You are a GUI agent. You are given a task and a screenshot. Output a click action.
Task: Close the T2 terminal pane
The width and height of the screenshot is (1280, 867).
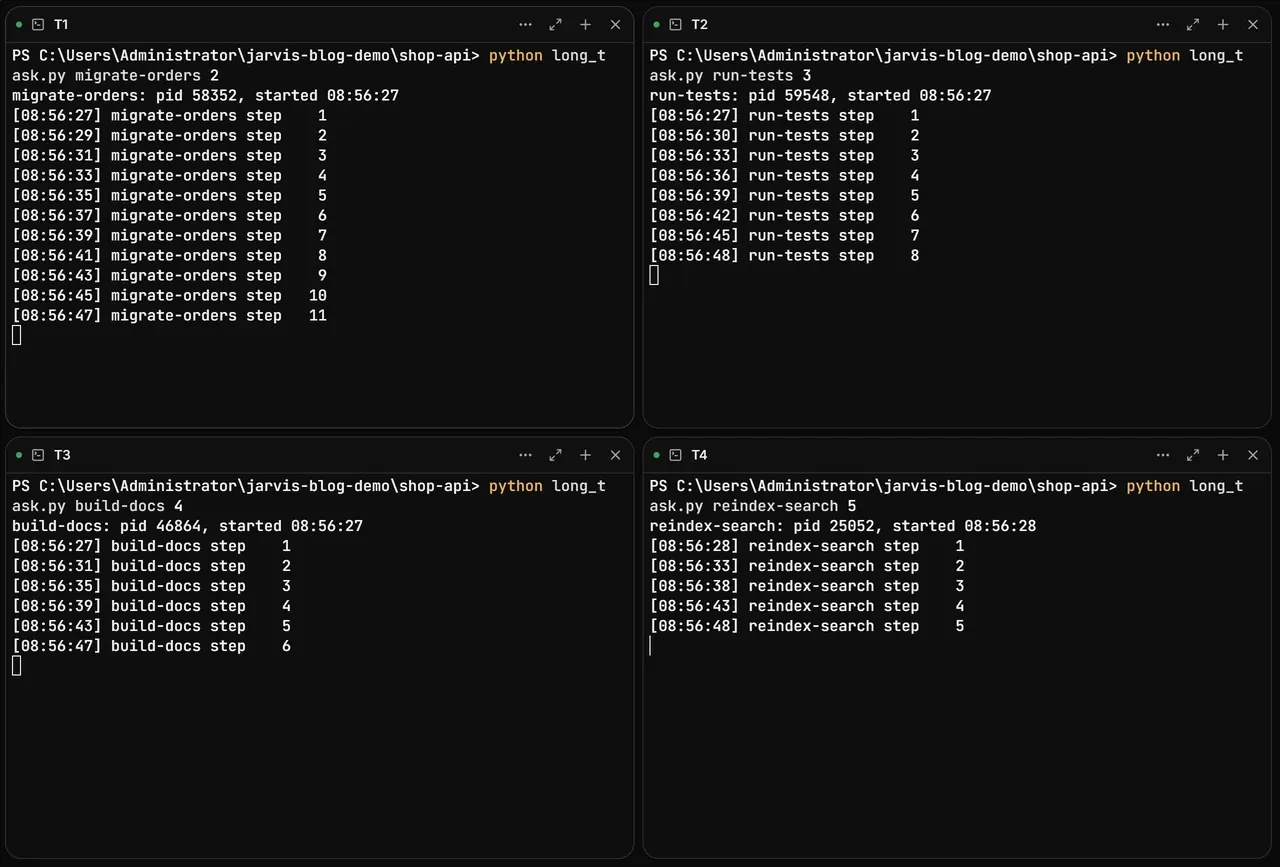pyautogui.click(x=1252, y=24)
